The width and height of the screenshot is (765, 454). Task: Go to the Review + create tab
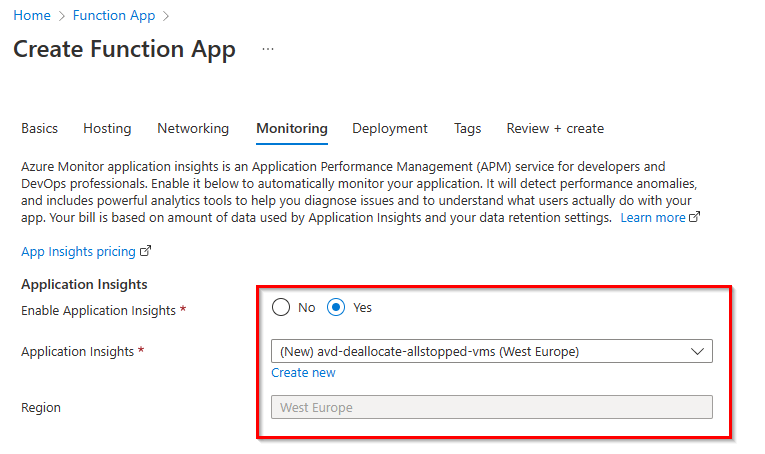click(555, 128)
